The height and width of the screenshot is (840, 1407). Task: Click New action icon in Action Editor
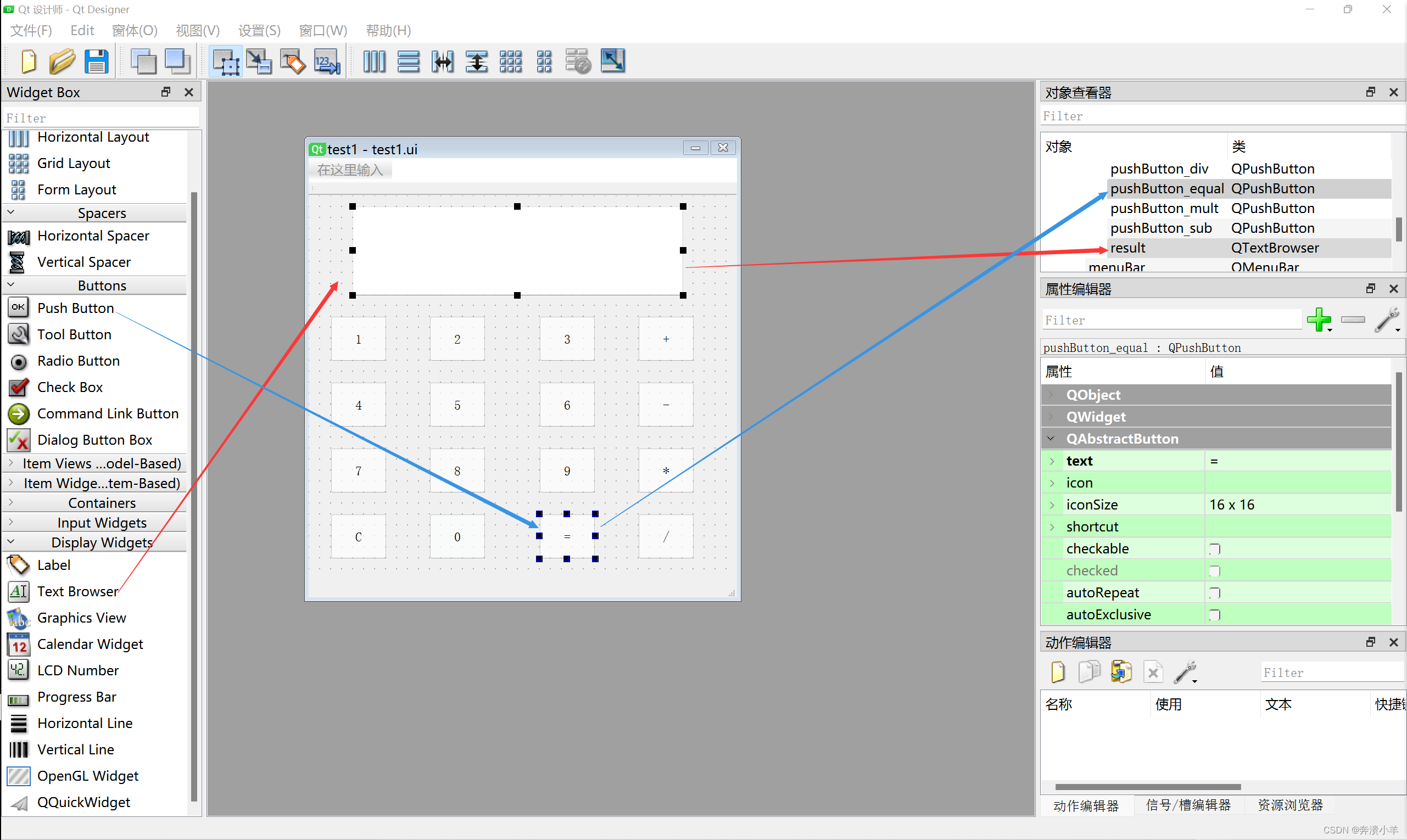(1058, 672)
